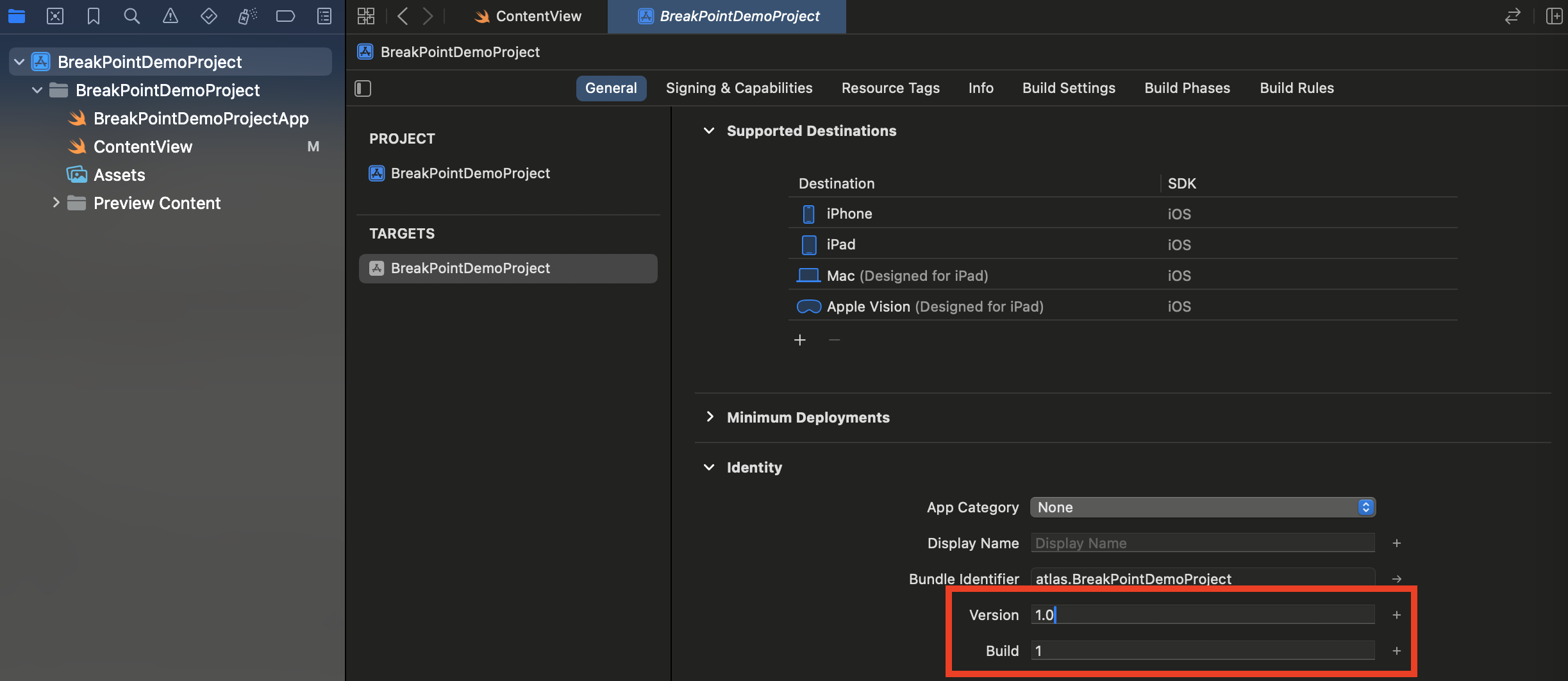1568x681 pixels.
Task: Remove the selected destination with minus
Action: [x=834, y=340]
